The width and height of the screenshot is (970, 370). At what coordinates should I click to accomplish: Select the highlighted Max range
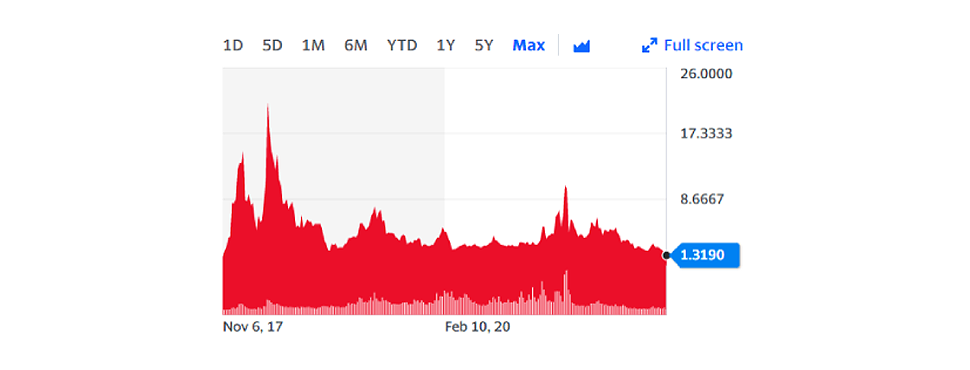529,45
